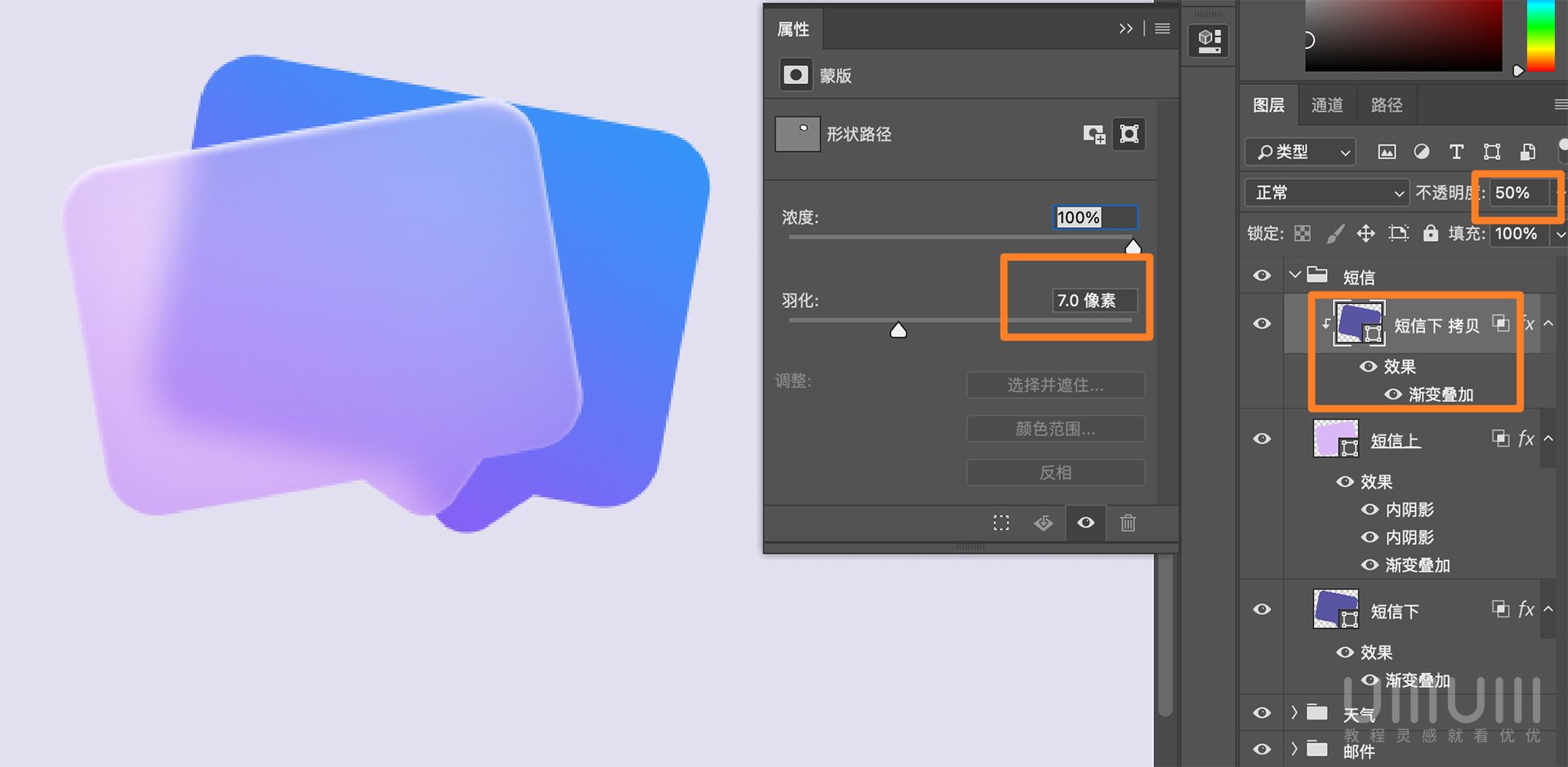Click the 反相 button
1568x767 pixels.
pos(1055,472)
